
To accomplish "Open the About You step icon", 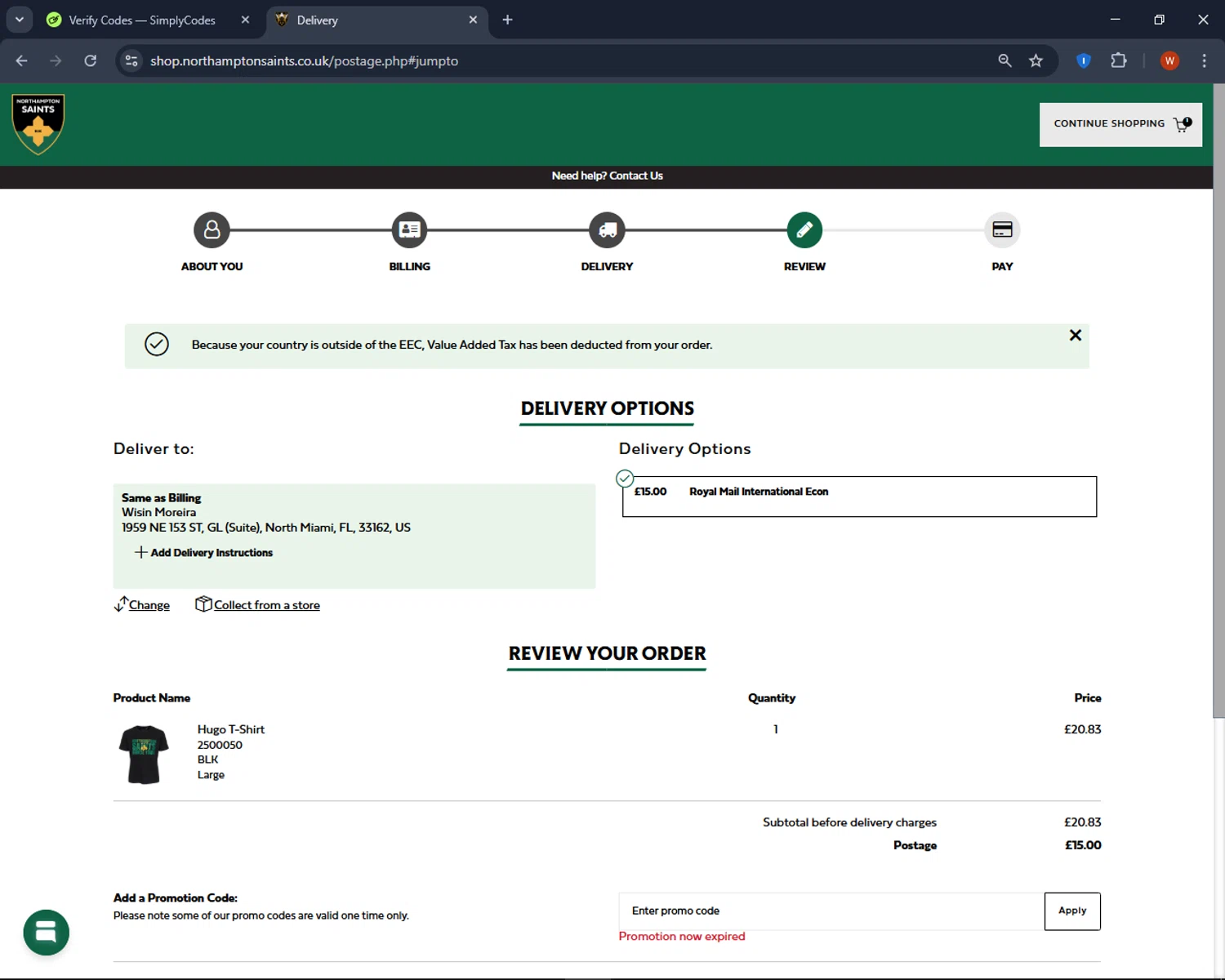I will 212,230.
